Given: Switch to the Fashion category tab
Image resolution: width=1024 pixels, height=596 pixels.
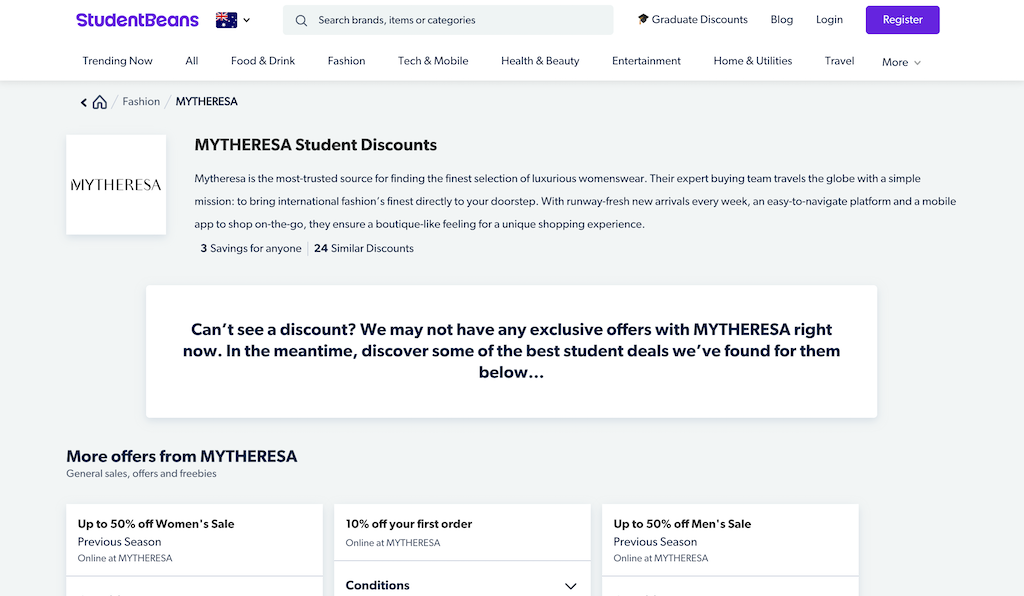Looking at the screenshot, I should click(346, 61).
